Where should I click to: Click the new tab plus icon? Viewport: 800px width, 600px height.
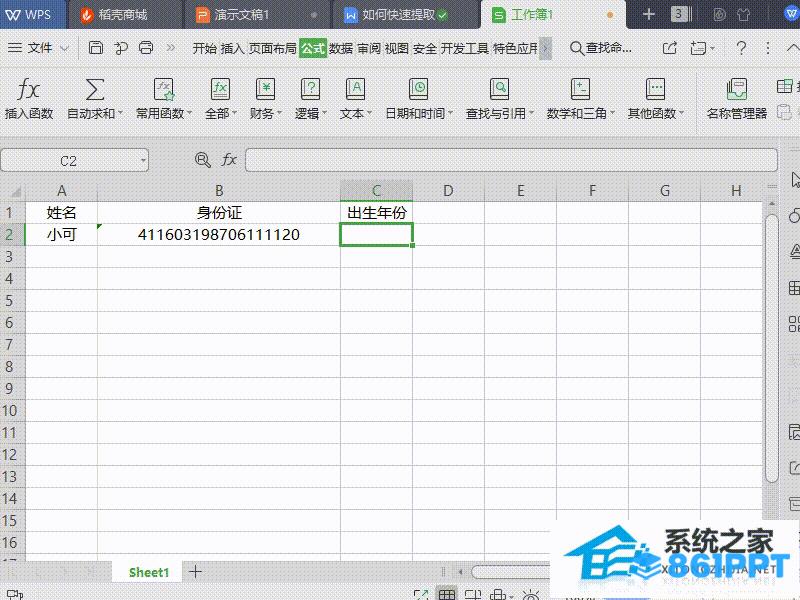(648, 14)
